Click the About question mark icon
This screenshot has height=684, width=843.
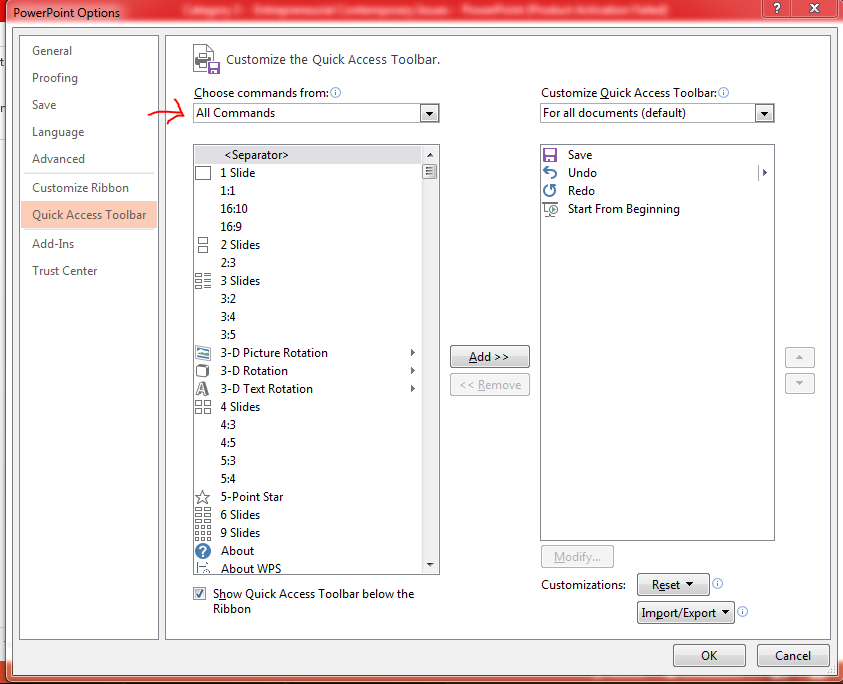[203, 551]
